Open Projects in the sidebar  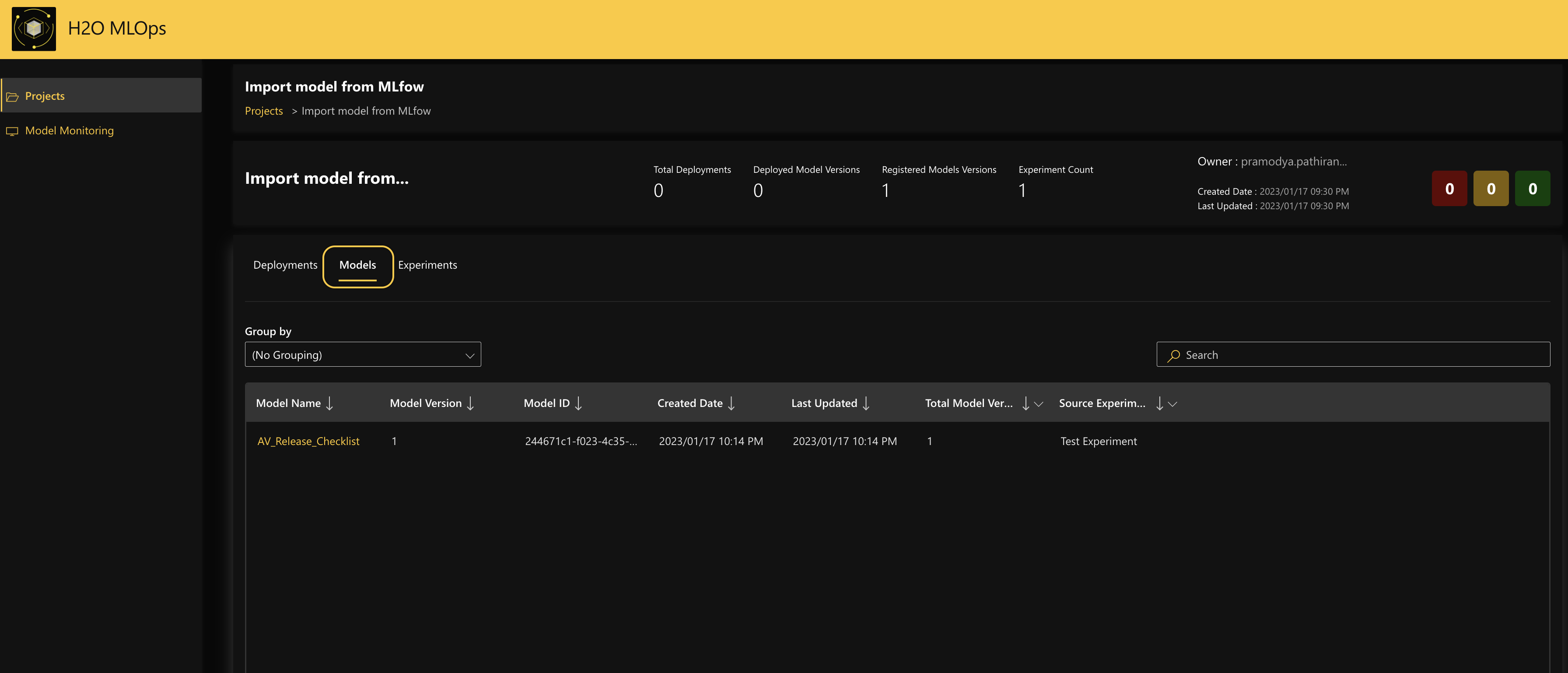click(x=101, y=96)
